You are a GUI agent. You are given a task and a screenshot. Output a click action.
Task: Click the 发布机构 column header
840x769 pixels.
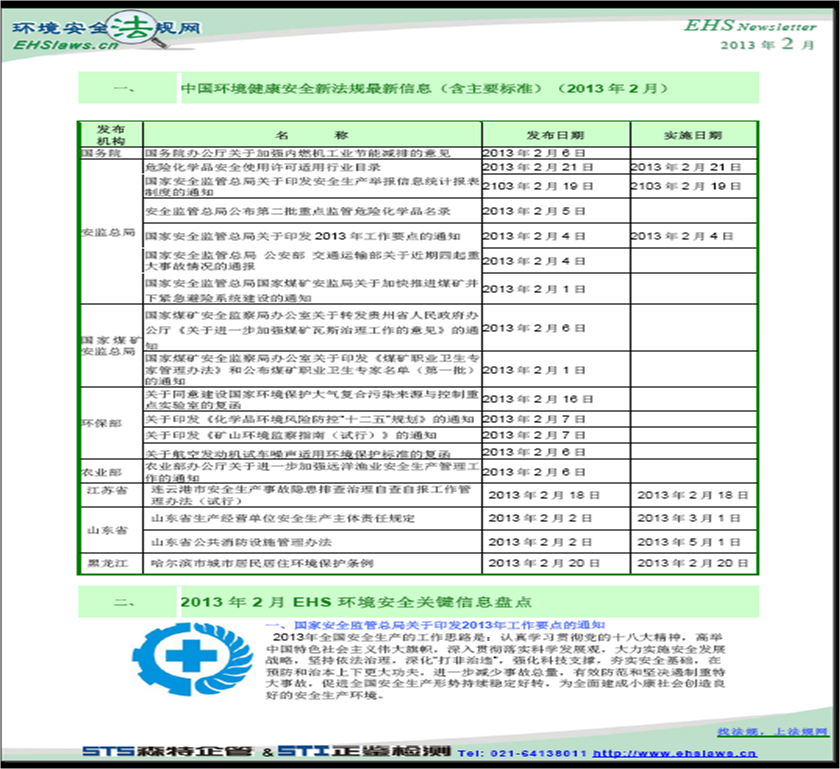click(x=111, y=135)
